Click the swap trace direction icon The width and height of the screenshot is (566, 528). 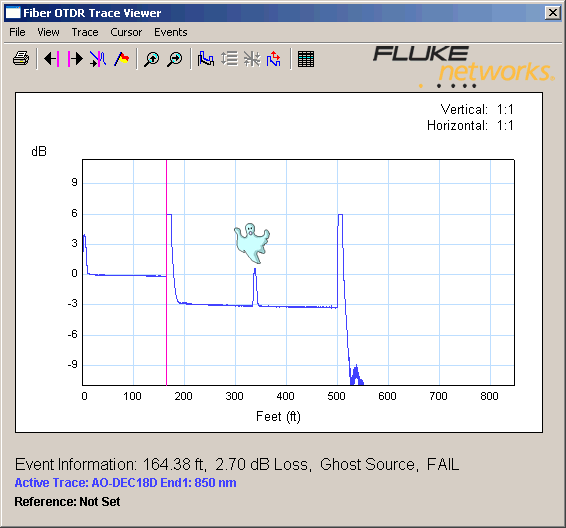[x=274, y=58]
